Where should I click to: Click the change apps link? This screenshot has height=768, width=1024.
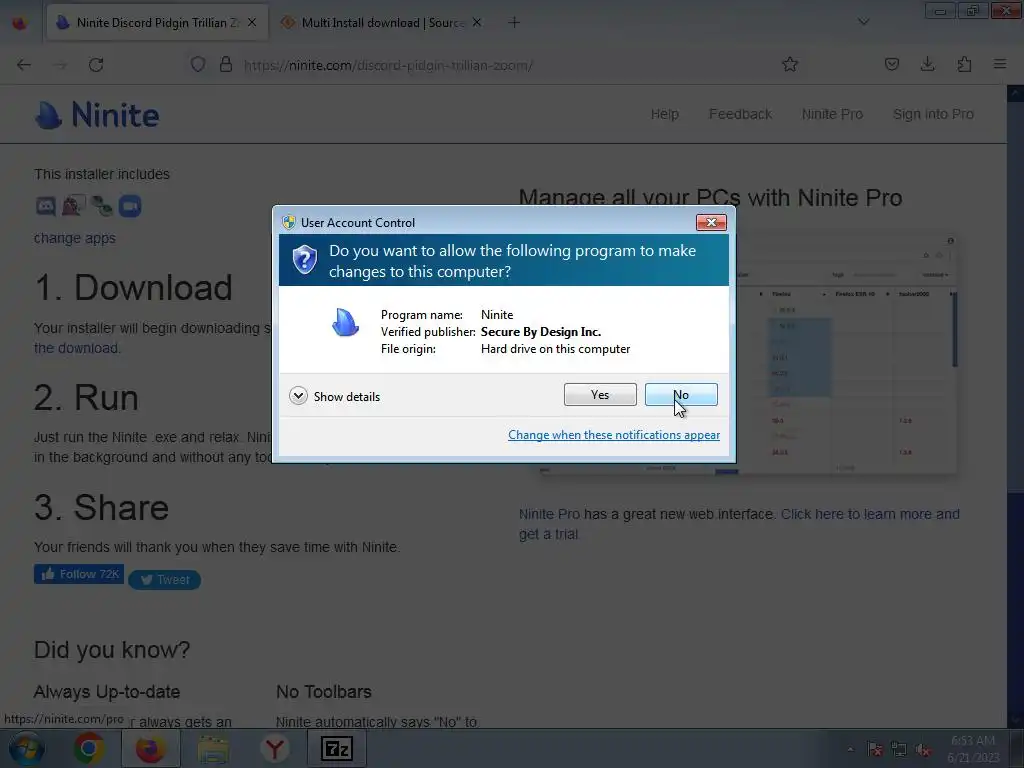point(74,238)
